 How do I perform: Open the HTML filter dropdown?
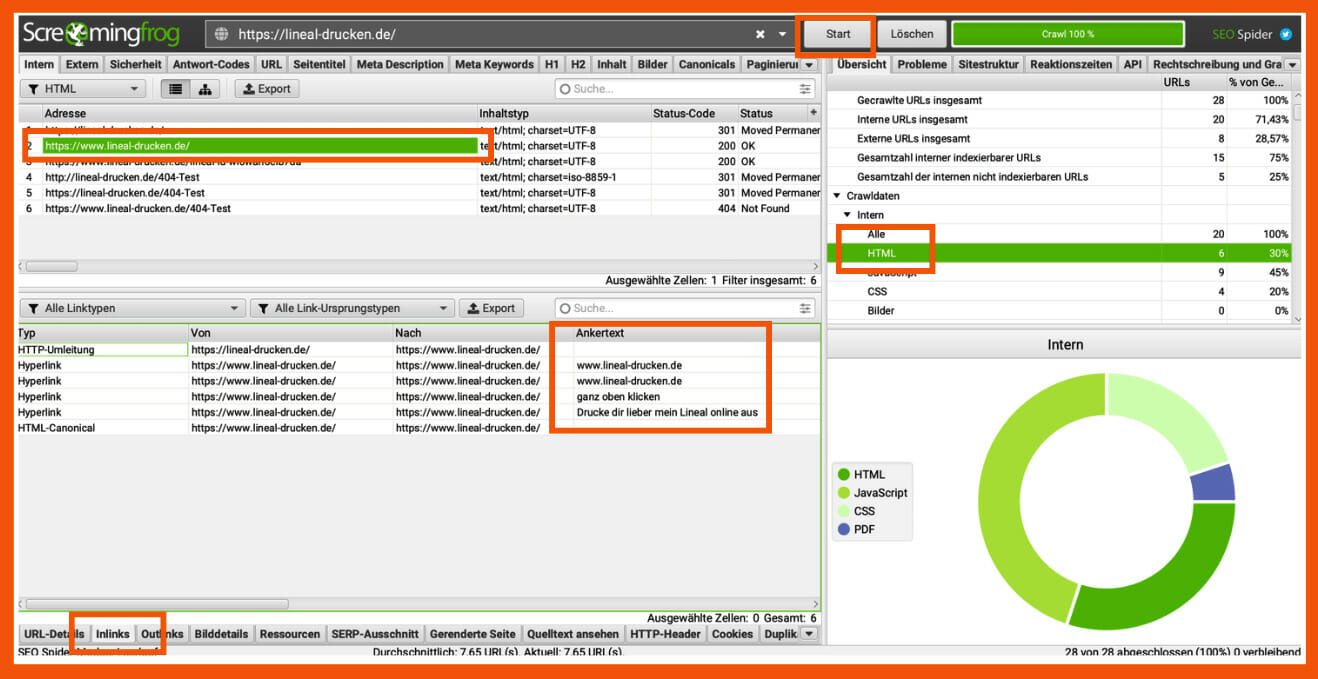pos(82,89)
